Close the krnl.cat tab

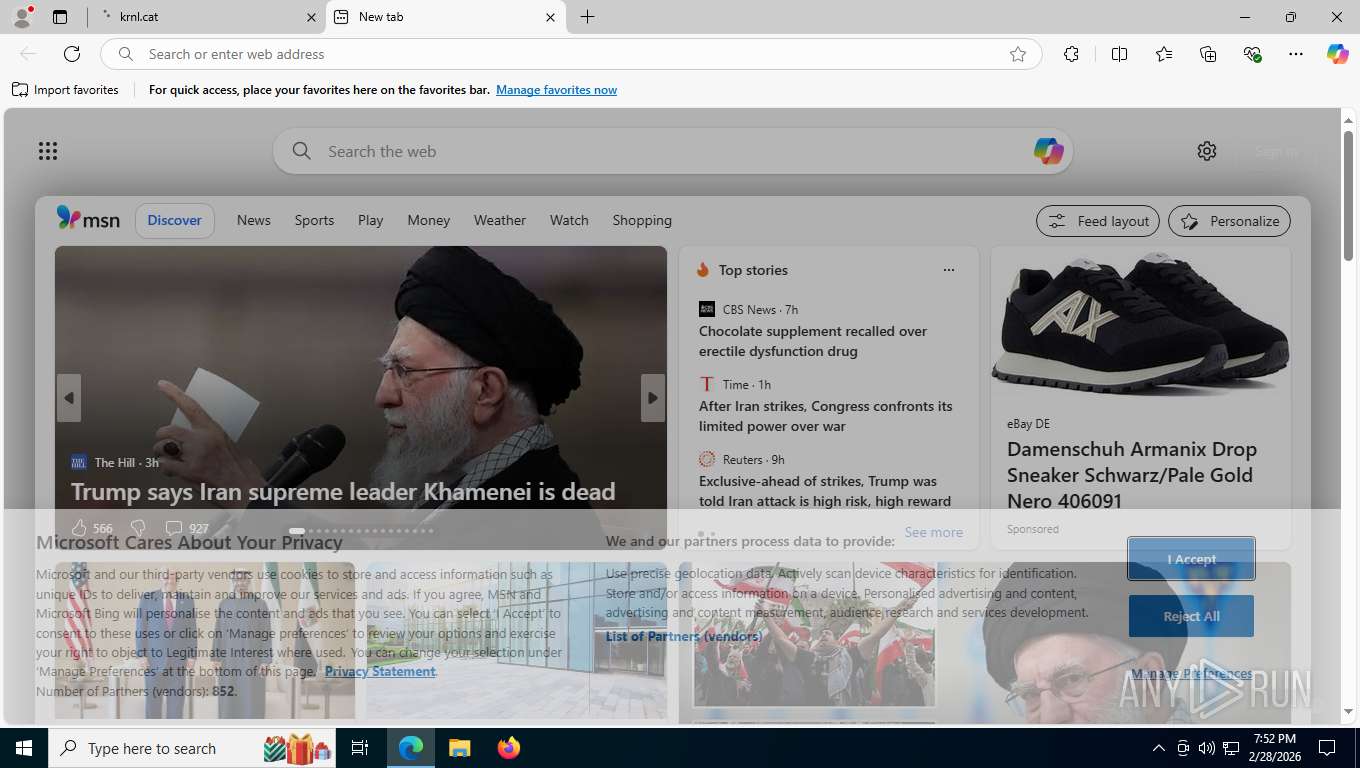[311, 17]
